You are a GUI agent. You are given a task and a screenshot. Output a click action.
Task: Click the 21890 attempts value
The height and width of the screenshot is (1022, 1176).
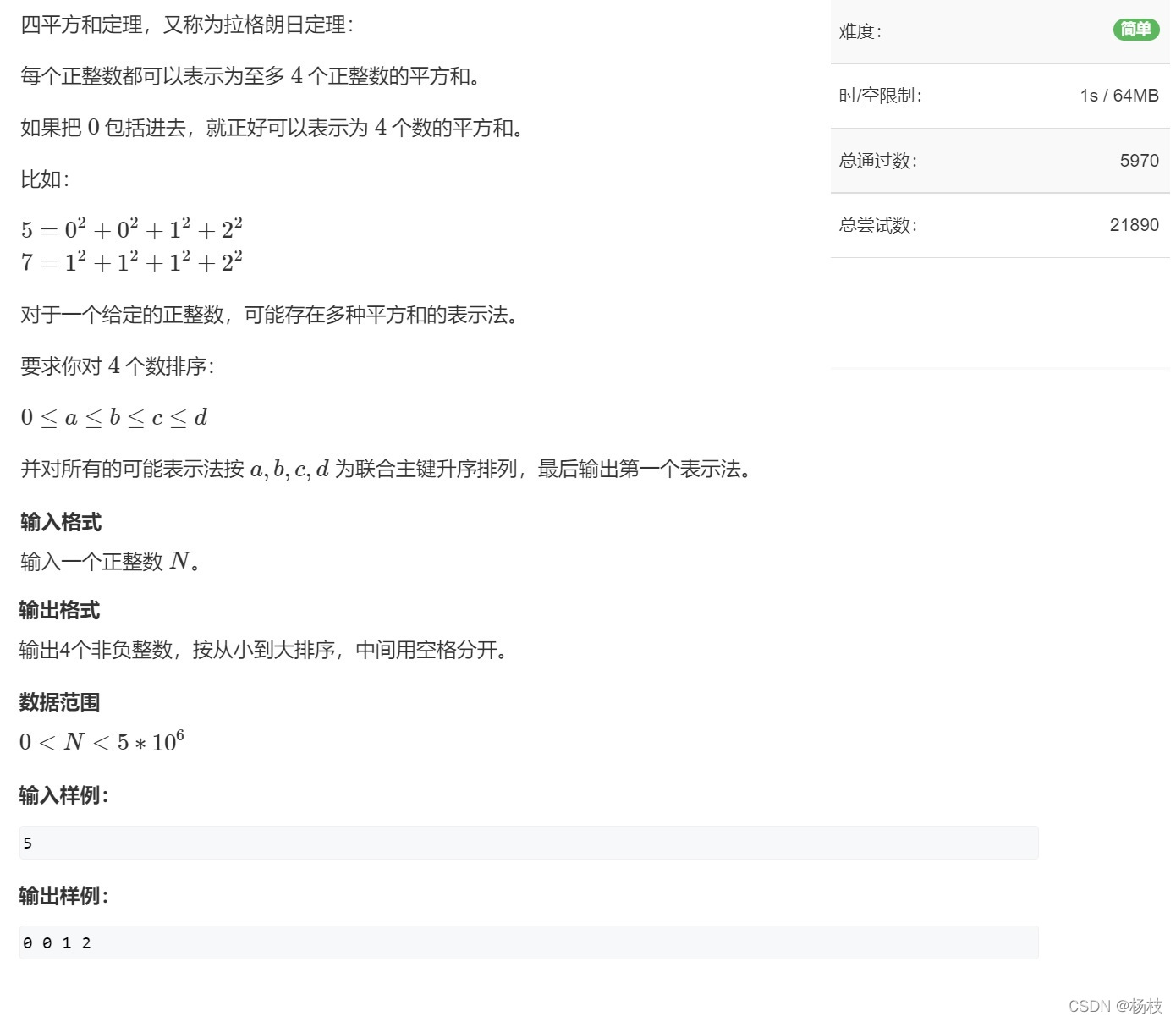point(1134,225)
